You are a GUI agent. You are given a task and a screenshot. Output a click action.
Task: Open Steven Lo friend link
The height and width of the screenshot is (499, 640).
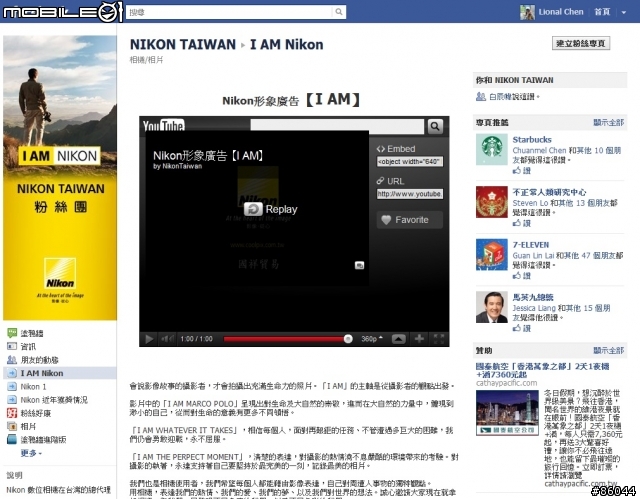tap(530, 203)
